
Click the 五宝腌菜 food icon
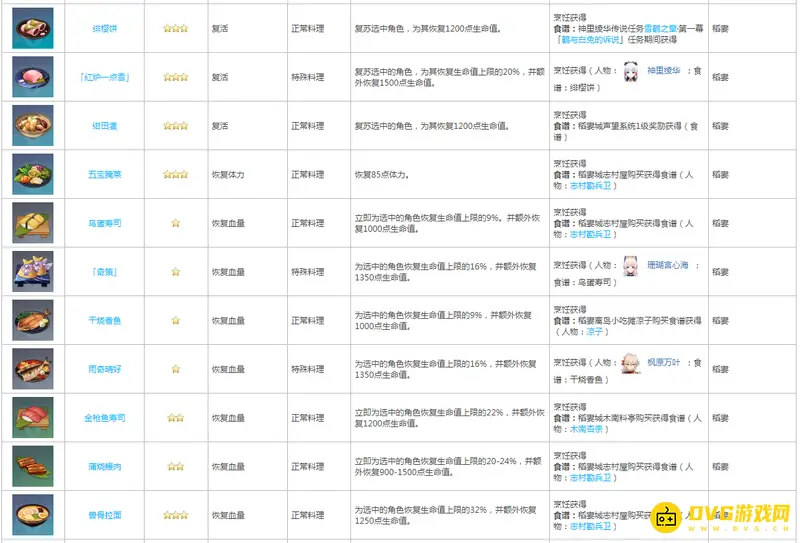pos(32,174)
